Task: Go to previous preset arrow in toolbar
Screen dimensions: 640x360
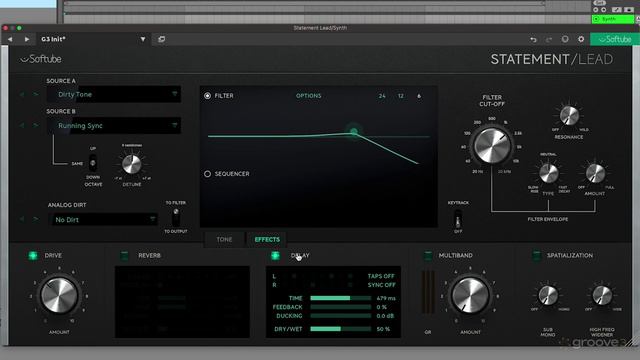Action: 10,39
